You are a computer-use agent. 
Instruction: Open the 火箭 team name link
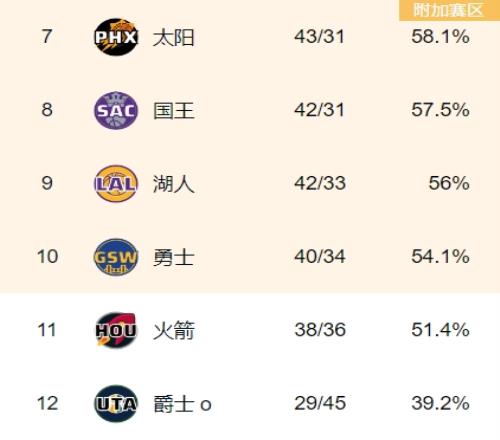point(173,331)
